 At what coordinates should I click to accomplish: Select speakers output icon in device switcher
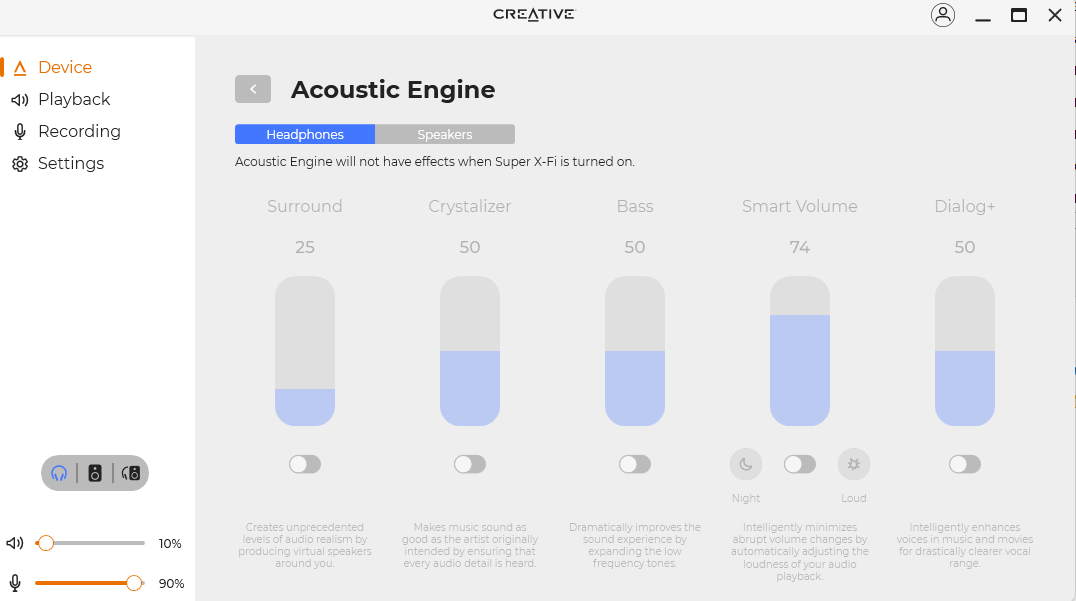tap(95, 473)
